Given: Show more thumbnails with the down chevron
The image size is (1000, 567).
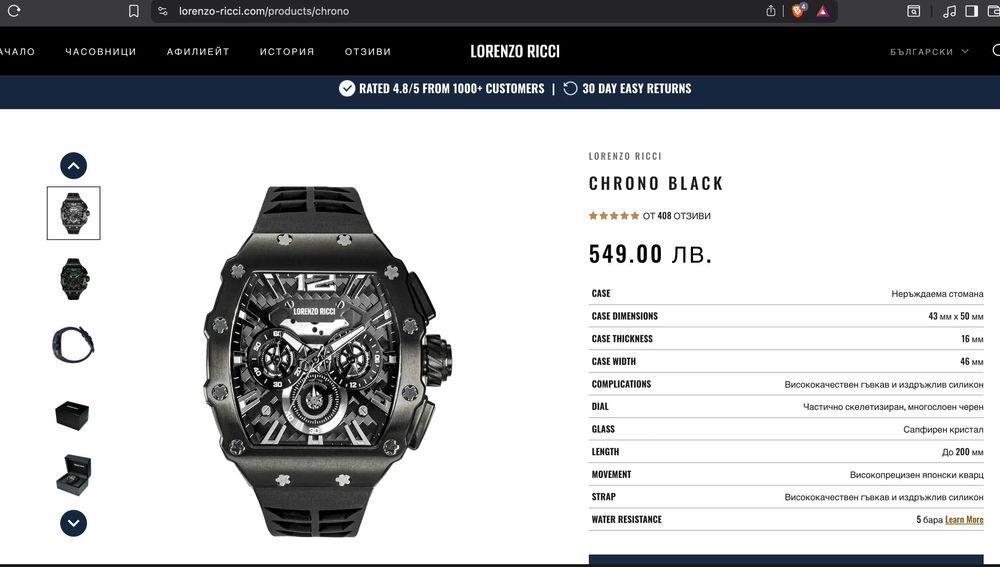Looking at the screenshot, I should pyautogui.click(x=73, y=523).
